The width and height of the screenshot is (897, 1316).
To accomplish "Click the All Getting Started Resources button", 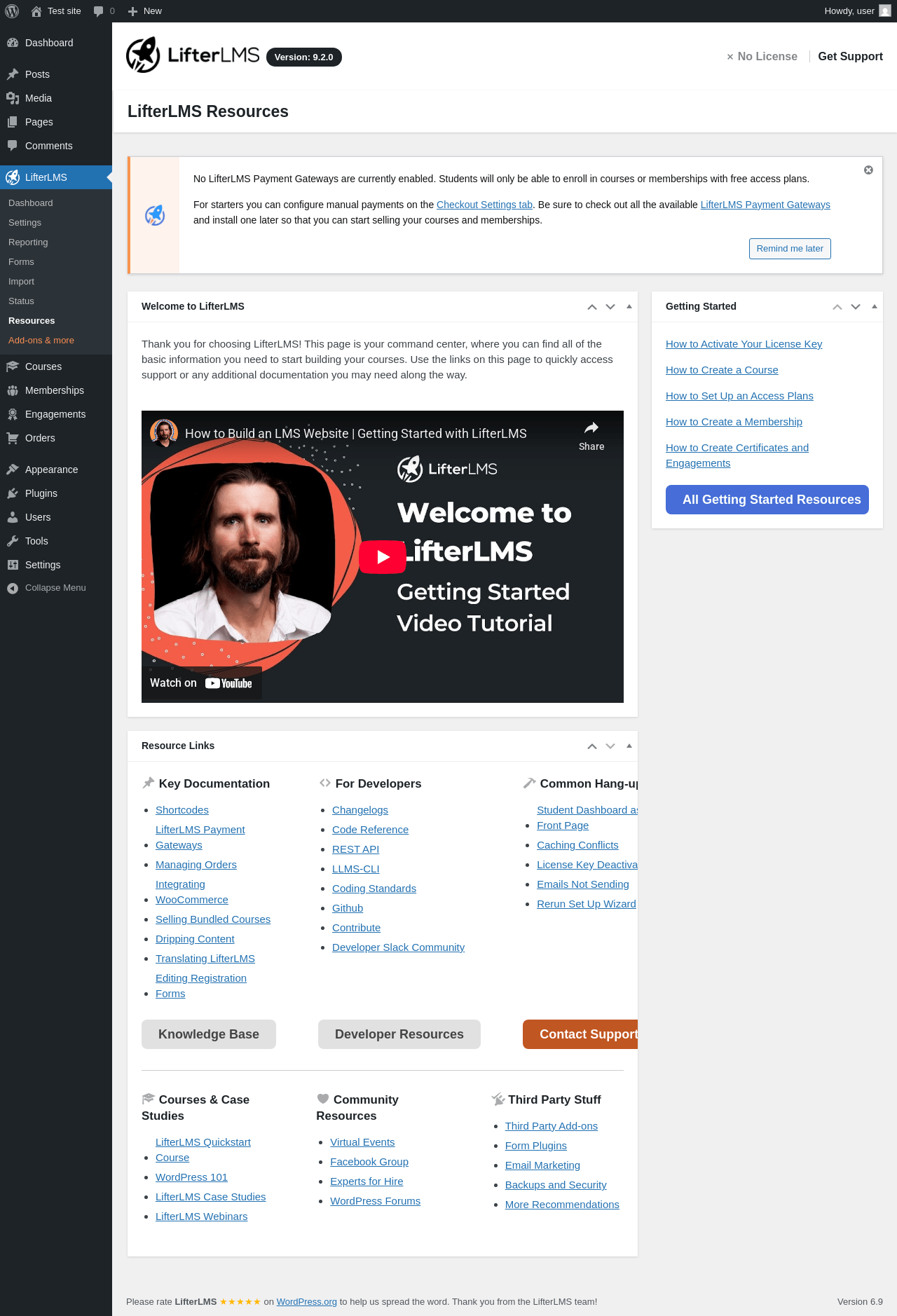I will (x=767, y=500).
